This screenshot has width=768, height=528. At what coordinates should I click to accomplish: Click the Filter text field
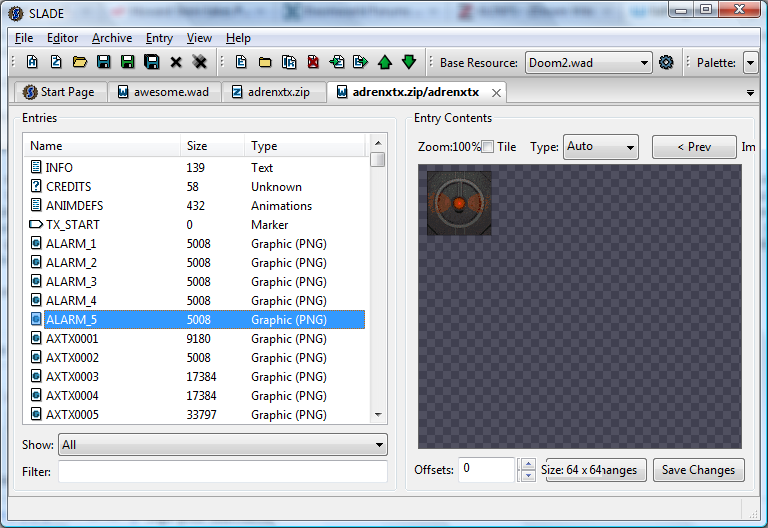(223, 472)
